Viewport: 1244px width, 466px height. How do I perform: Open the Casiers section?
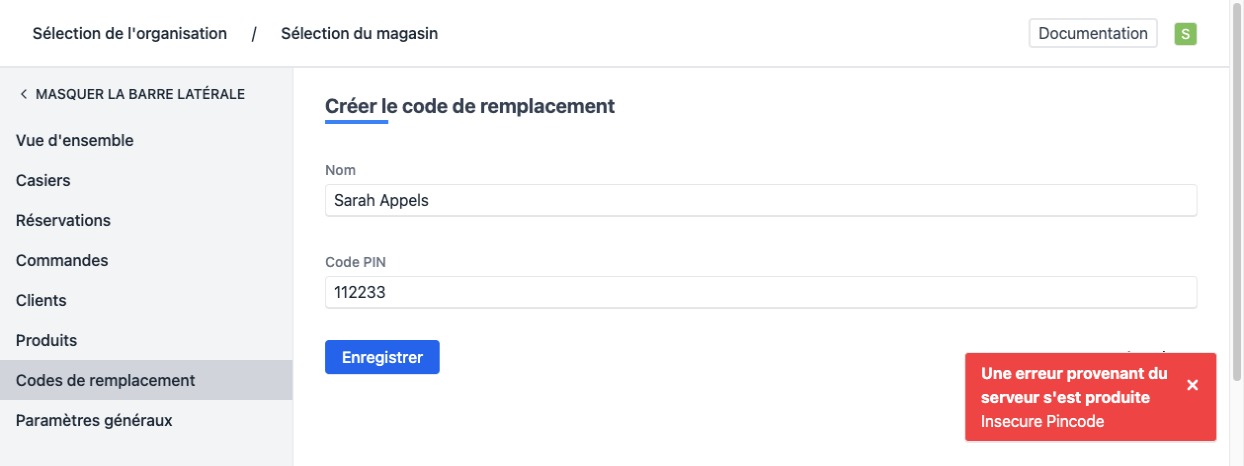coord(43,181)
